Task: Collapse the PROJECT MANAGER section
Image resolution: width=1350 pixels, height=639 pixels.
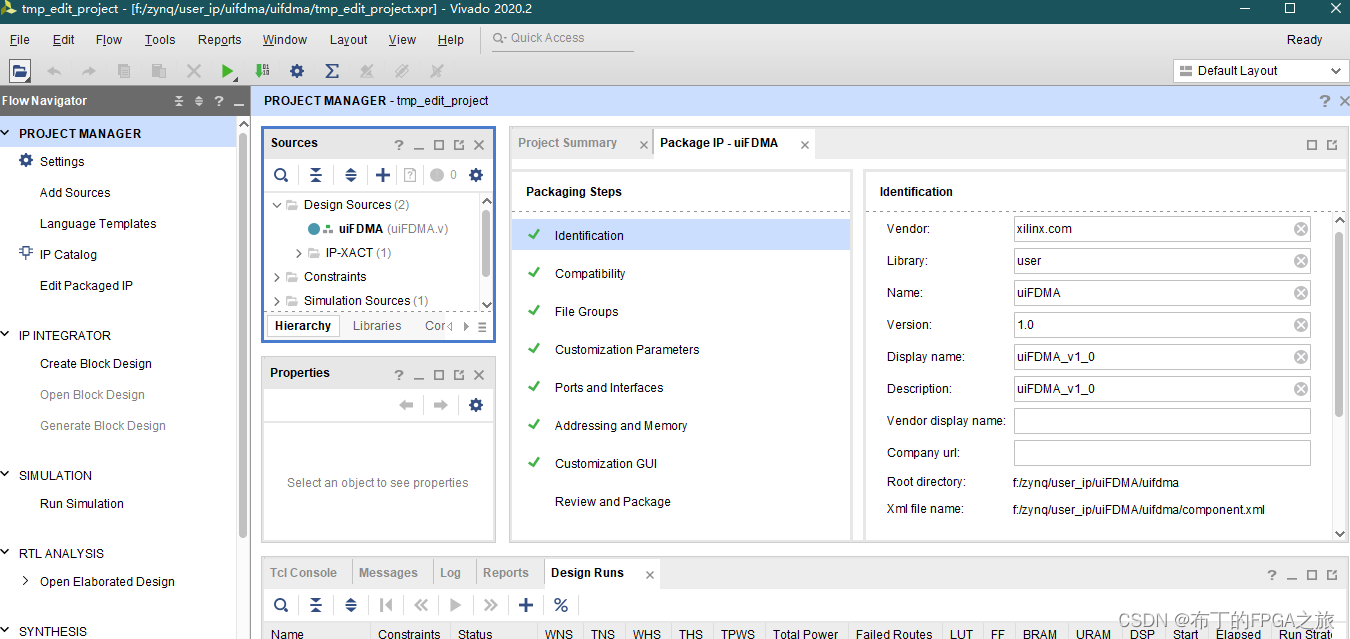Action: (x=7, y=133)
